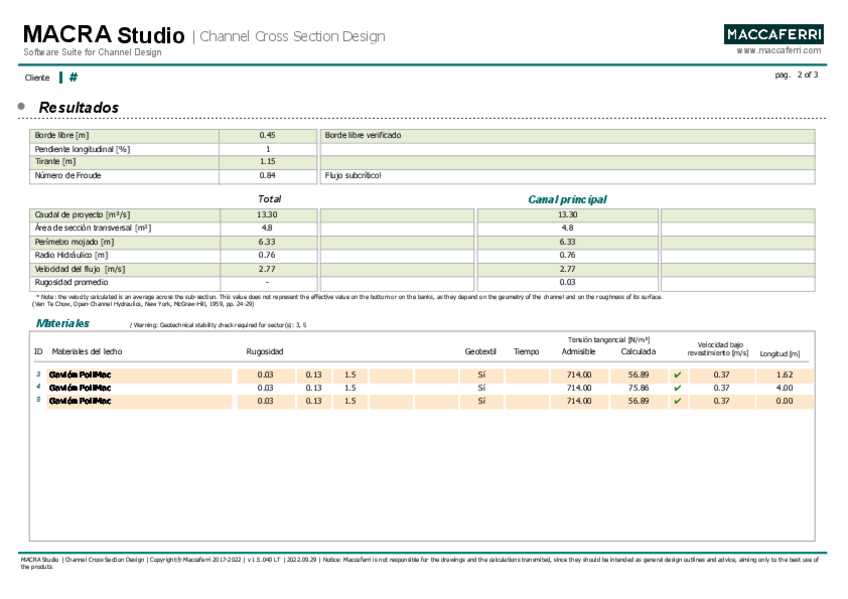Click the green checkmark in row 3

677,375
